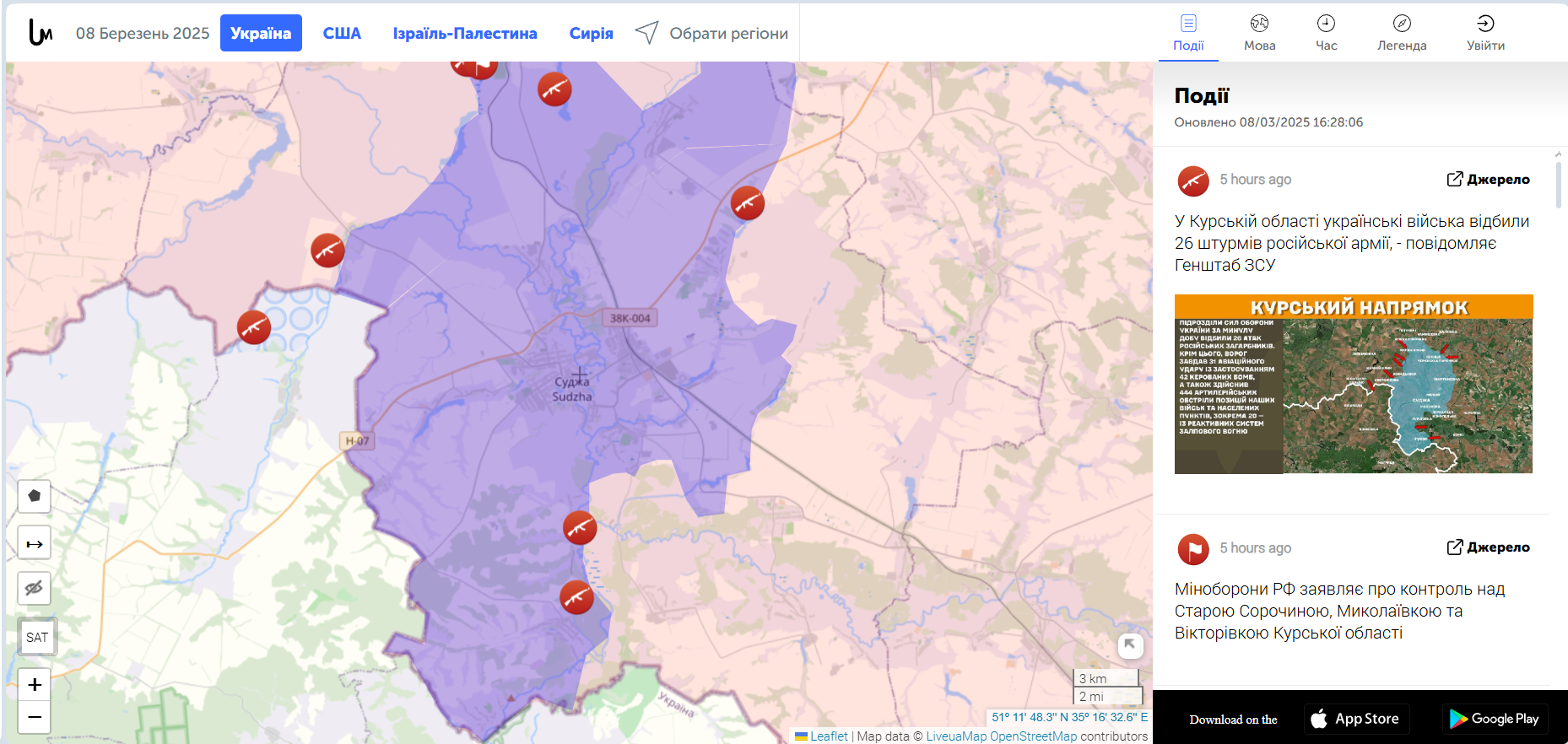
Task: Open the Легенда legend panel
Action: [x=1402, y=33]
